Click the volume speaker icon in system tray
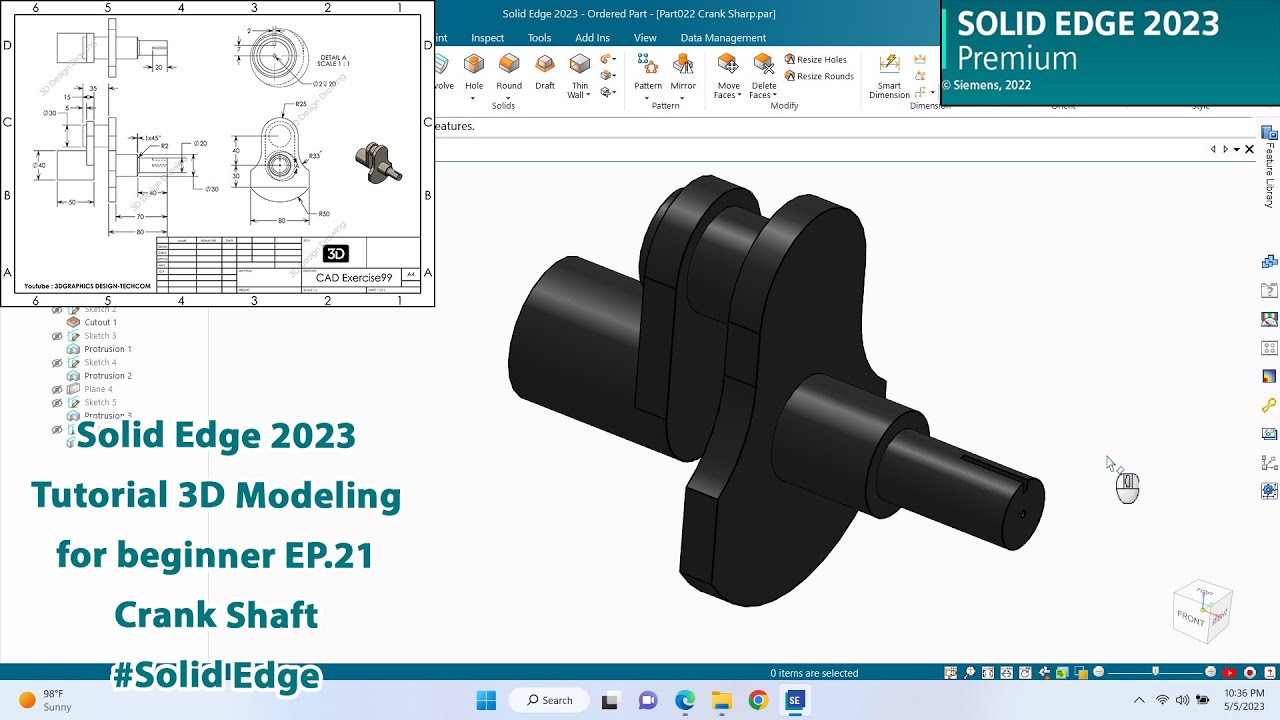The height and width of the screenshot is (720, 1280). (x=1182, y=700)
